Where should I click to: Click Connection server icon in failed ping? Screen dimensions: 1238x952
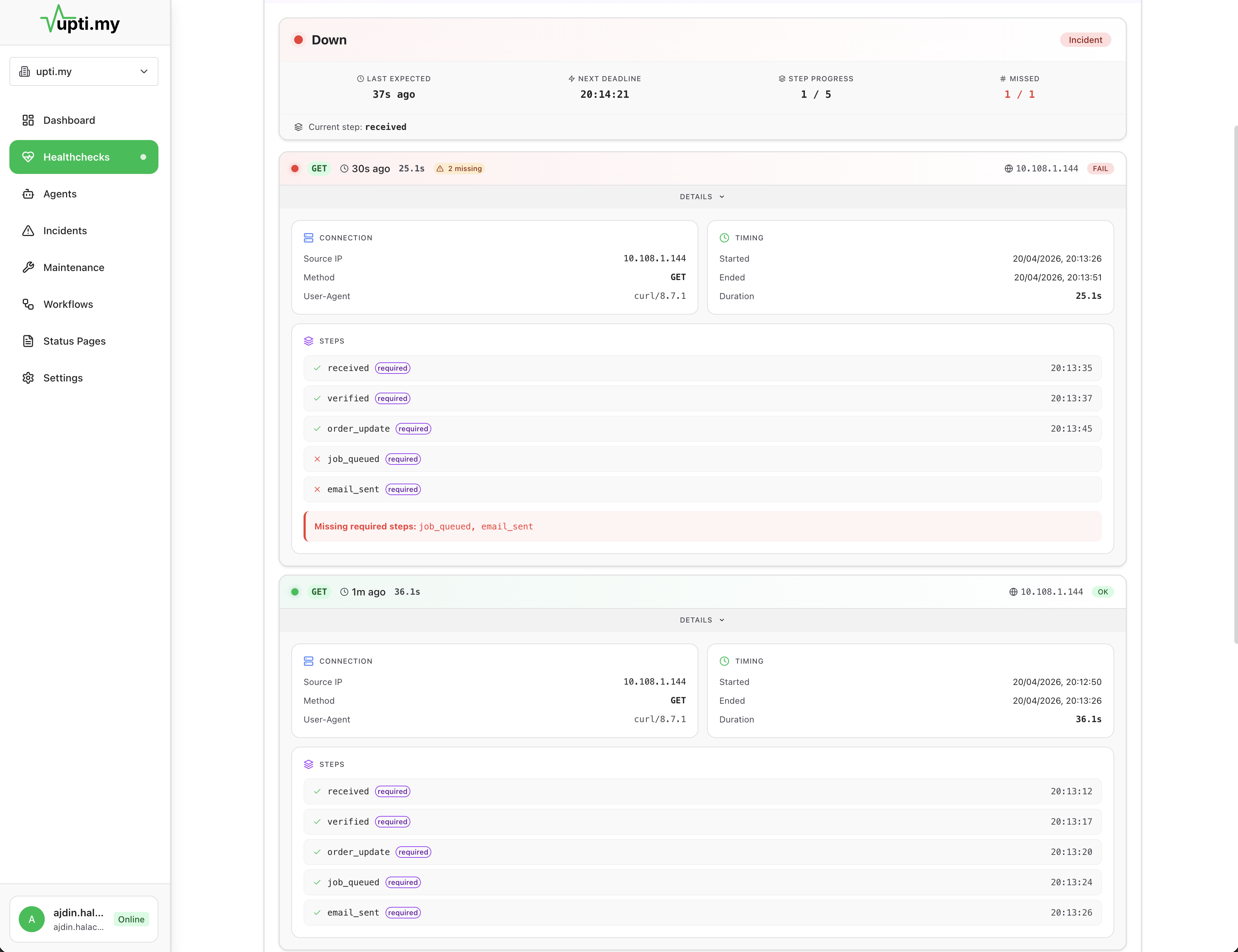[309, 238]
